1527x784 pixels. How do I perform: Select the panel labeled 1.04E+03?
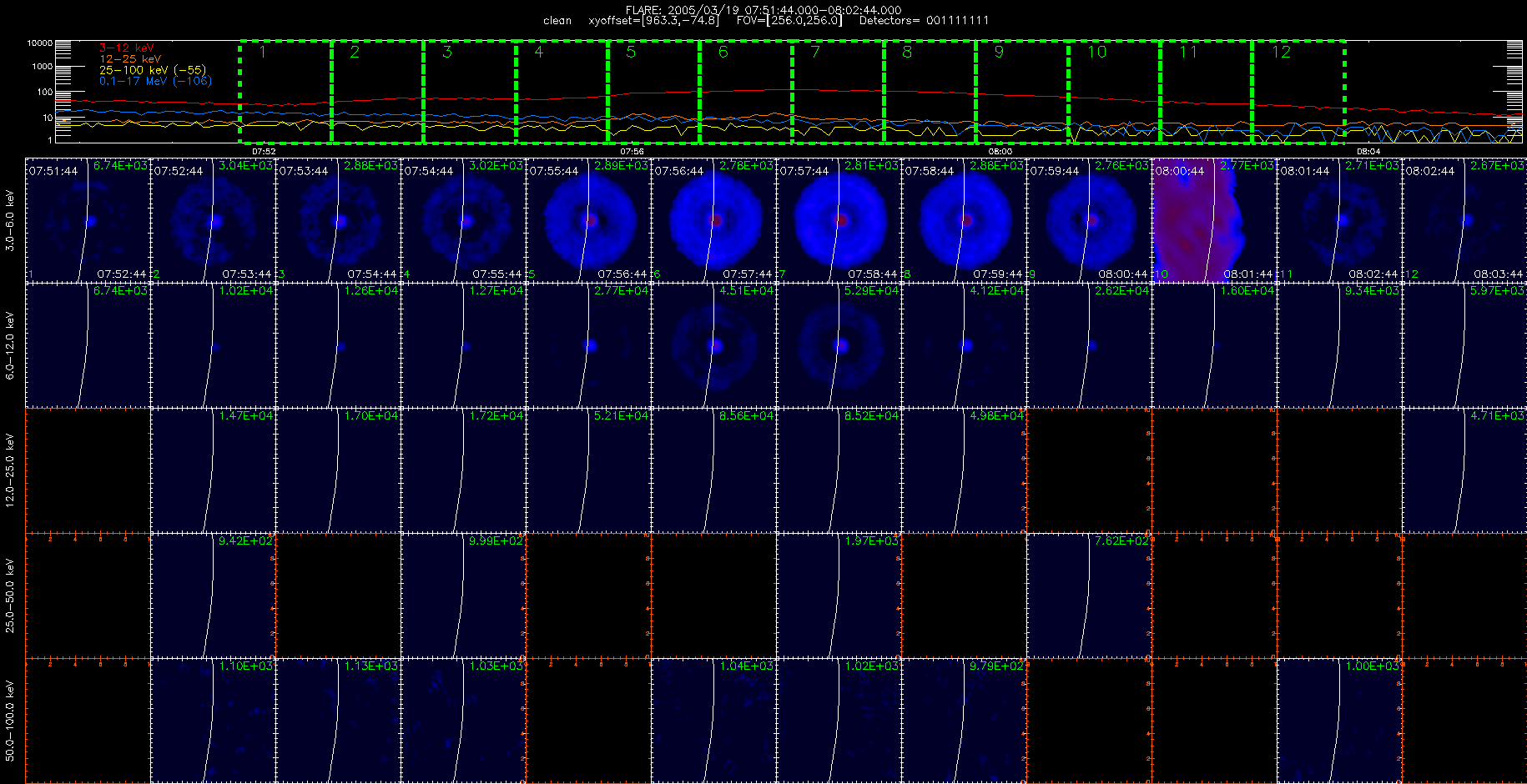[713, 721]
